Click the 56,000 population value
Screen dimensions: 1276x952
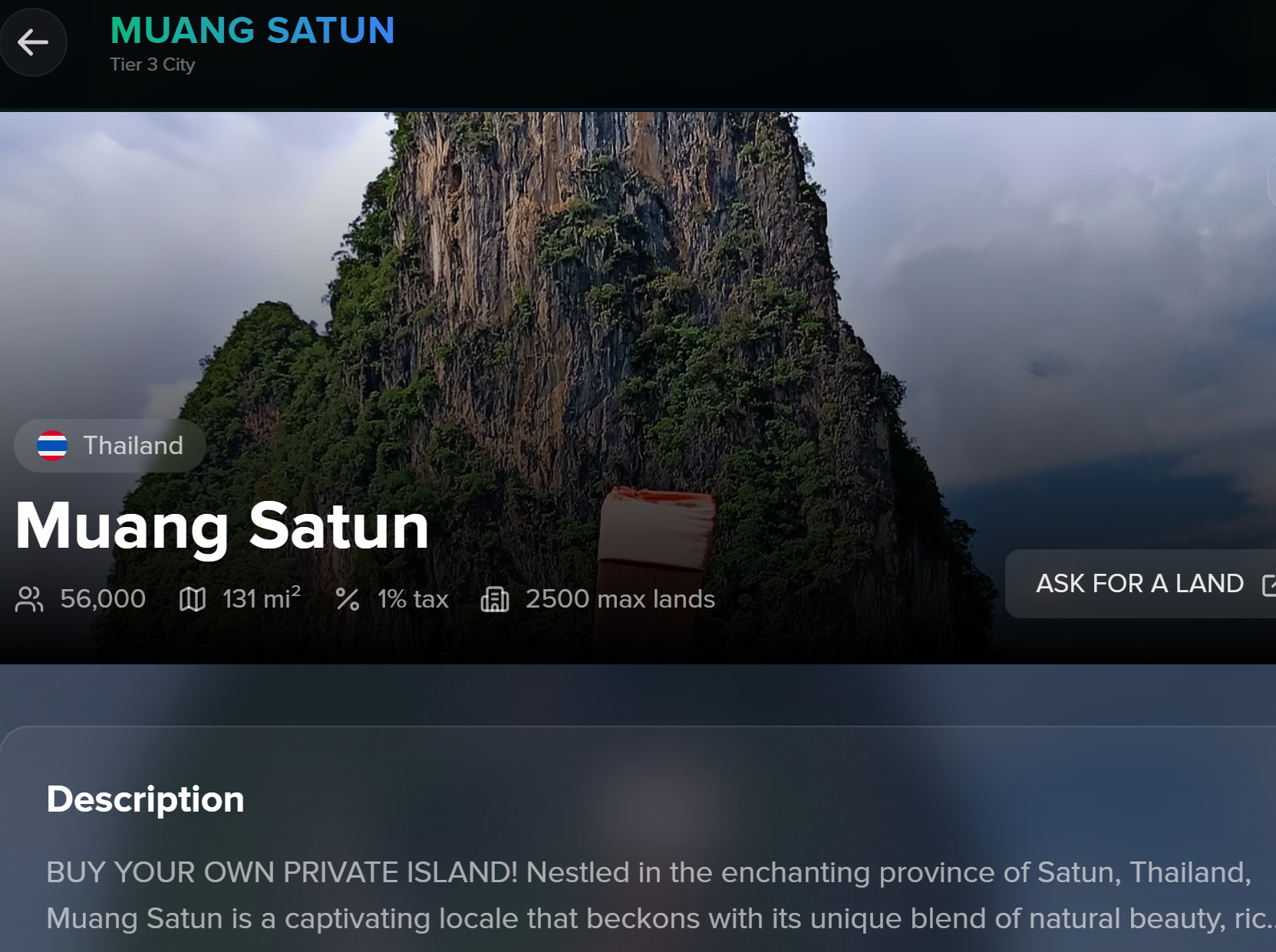(103, 599)
